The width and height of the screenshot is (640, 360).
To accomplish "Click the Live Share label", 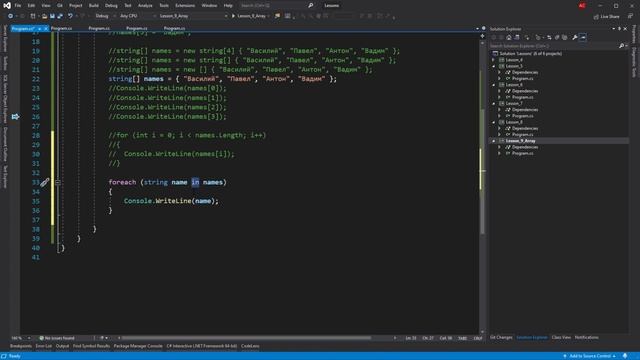I will 610,16.
